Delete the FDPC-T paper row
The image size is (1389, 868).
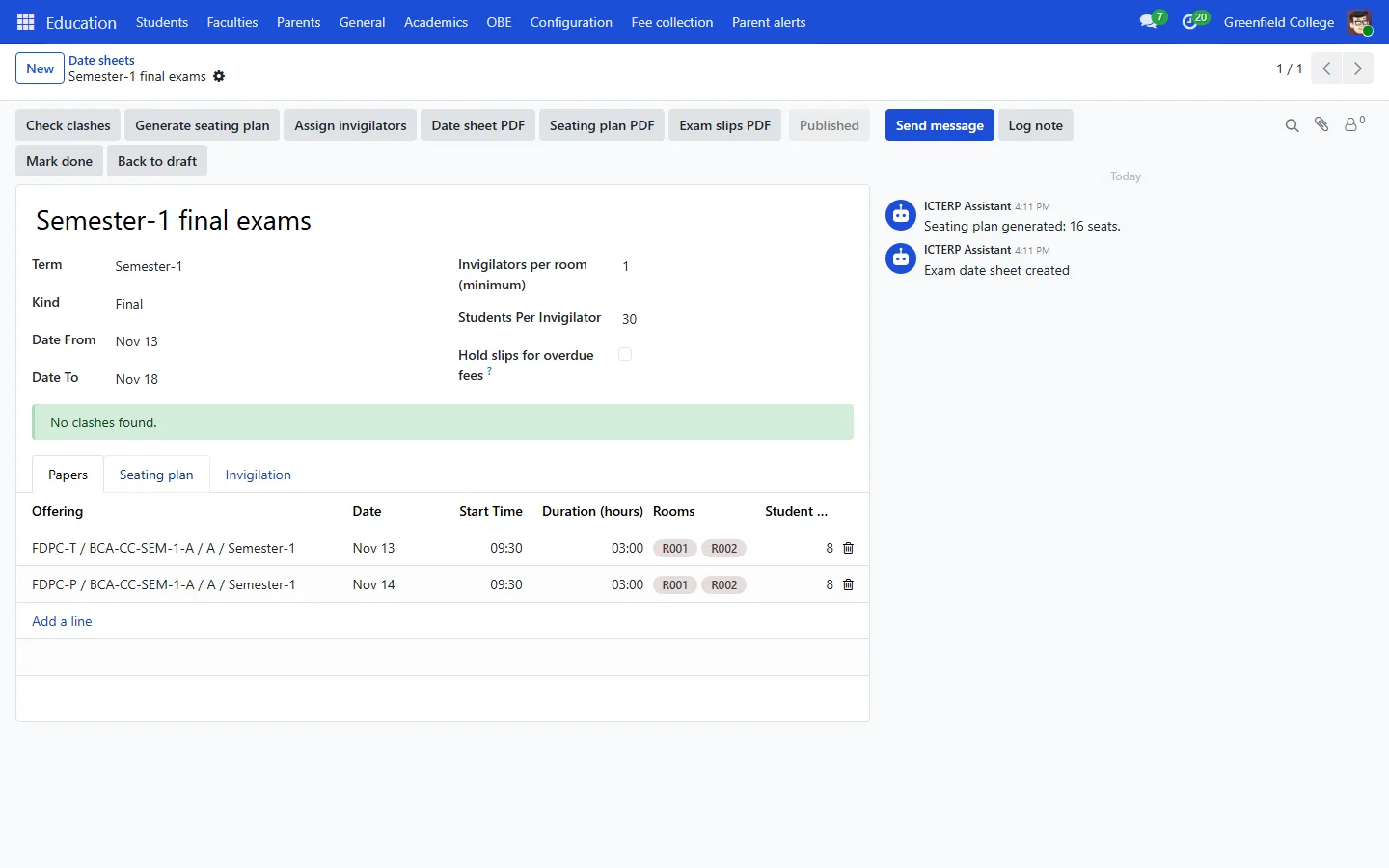click(x=849, y=548)
